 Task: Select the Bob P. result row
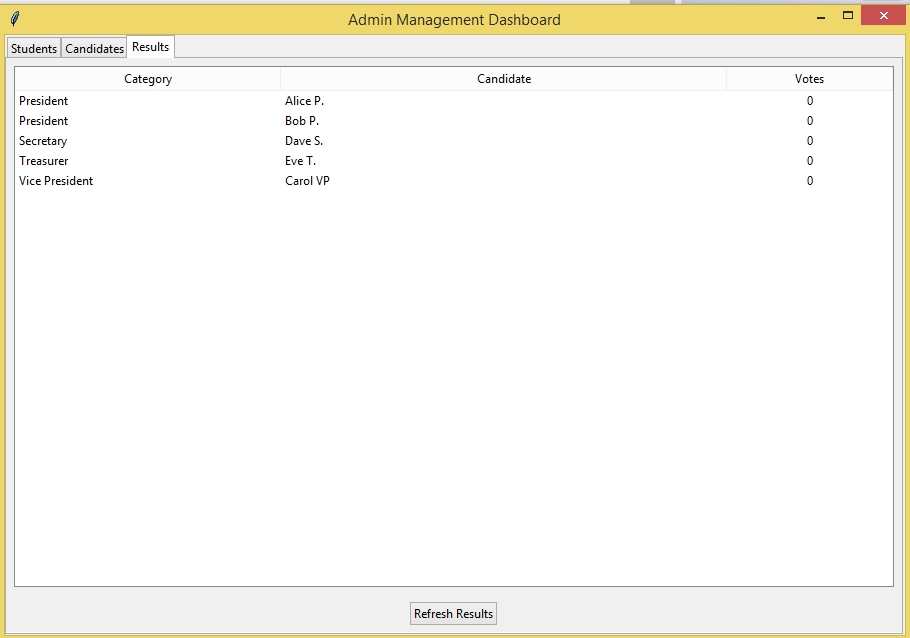click(302, 121)
